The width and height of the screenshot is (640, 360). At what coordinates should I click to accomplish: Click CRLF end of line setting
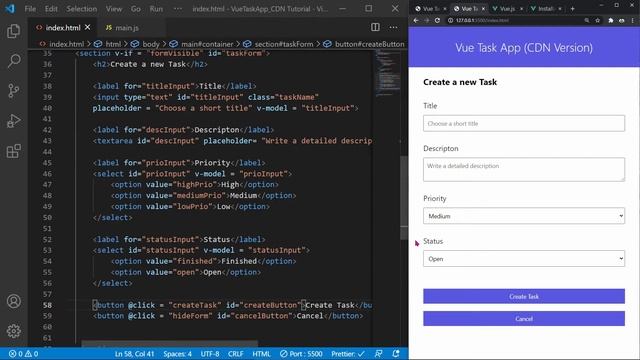236,354
